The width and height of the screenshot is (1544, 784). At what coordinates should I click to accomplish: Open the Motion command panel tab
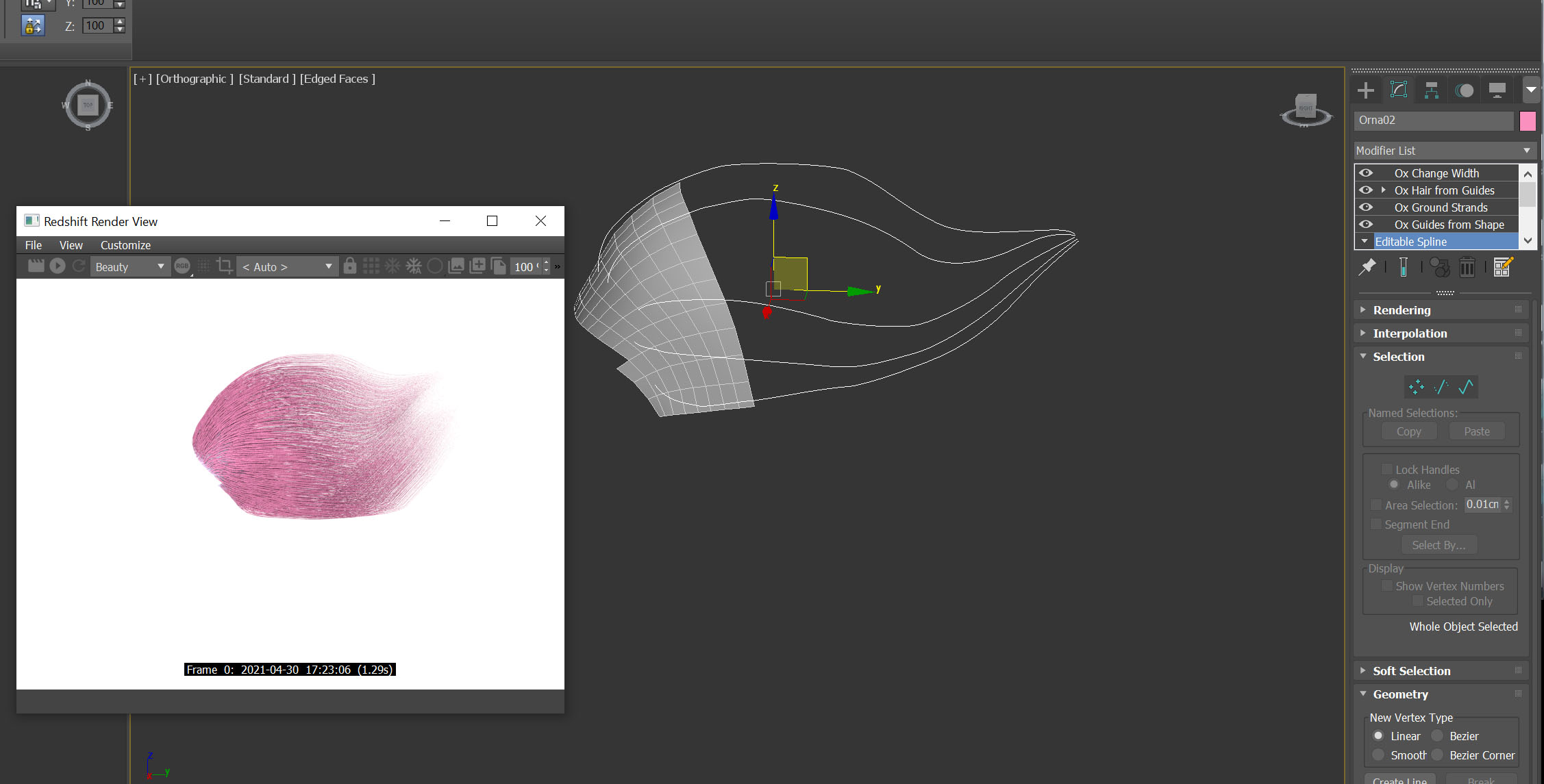1464,90
